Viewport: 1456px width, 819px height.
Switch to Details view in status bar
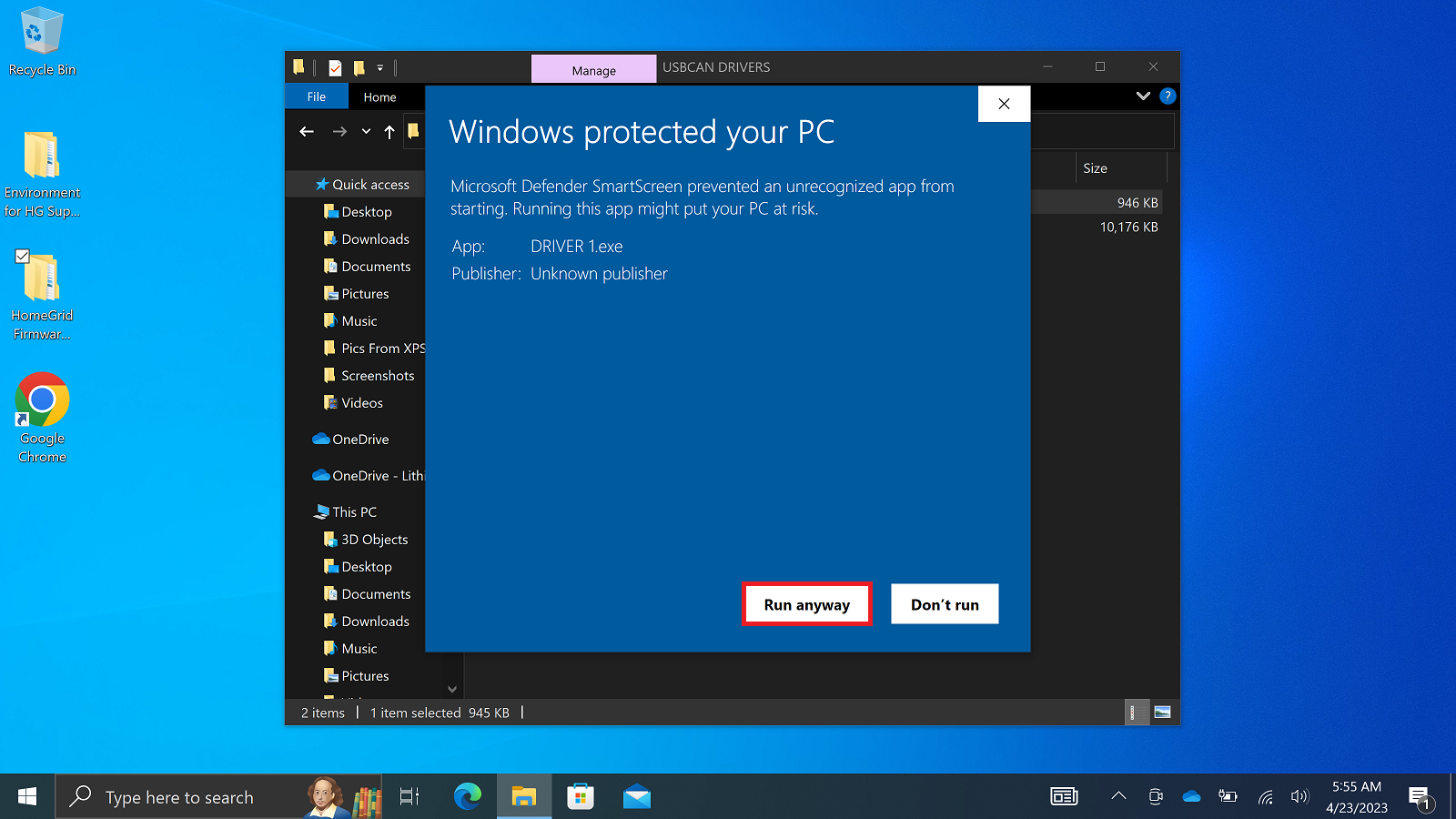1135,713
